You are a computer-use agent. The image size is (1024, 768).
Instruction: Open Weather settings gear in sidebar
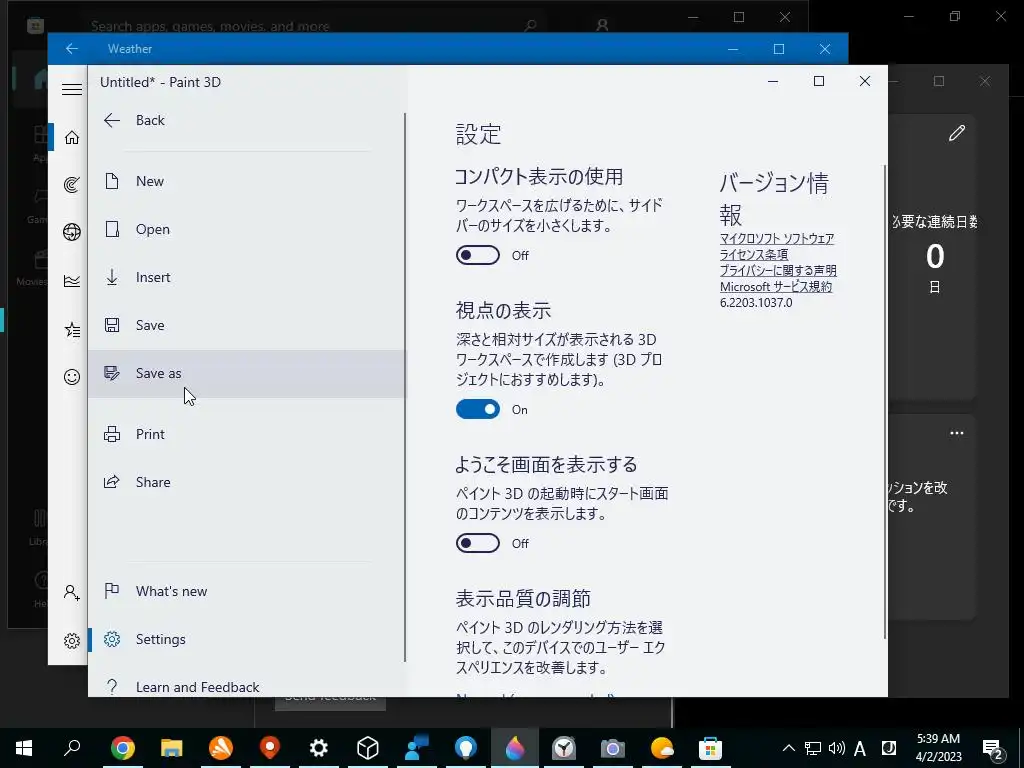[72, 641]
